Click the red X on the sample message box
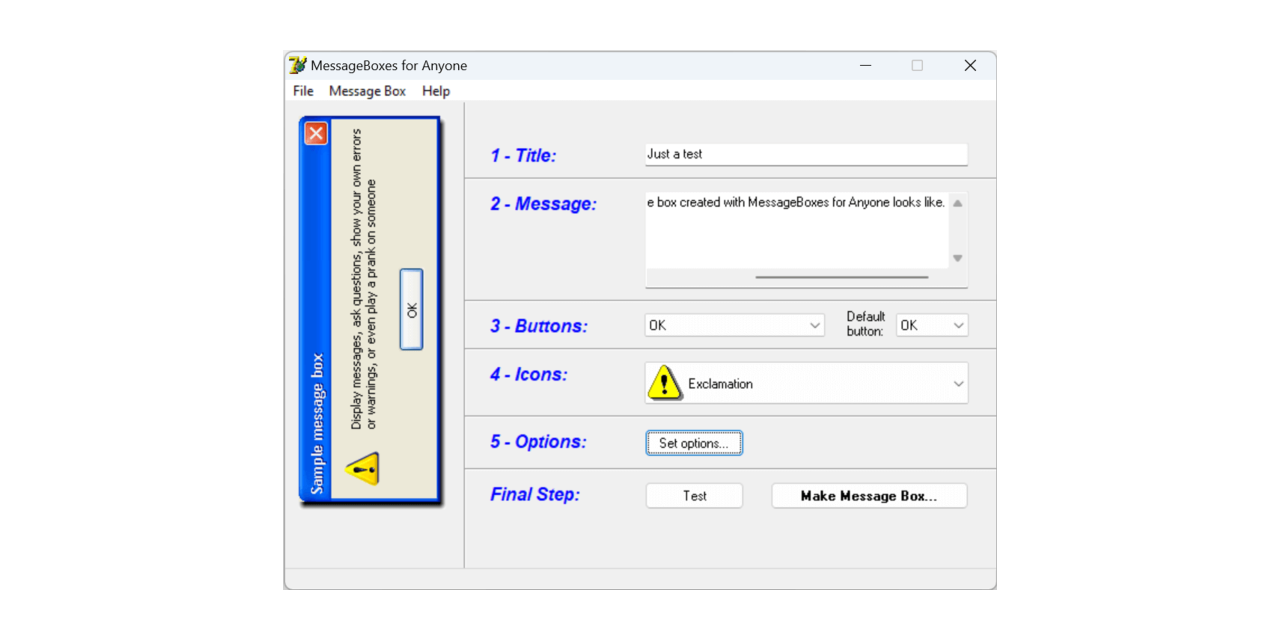 [315, 132]
